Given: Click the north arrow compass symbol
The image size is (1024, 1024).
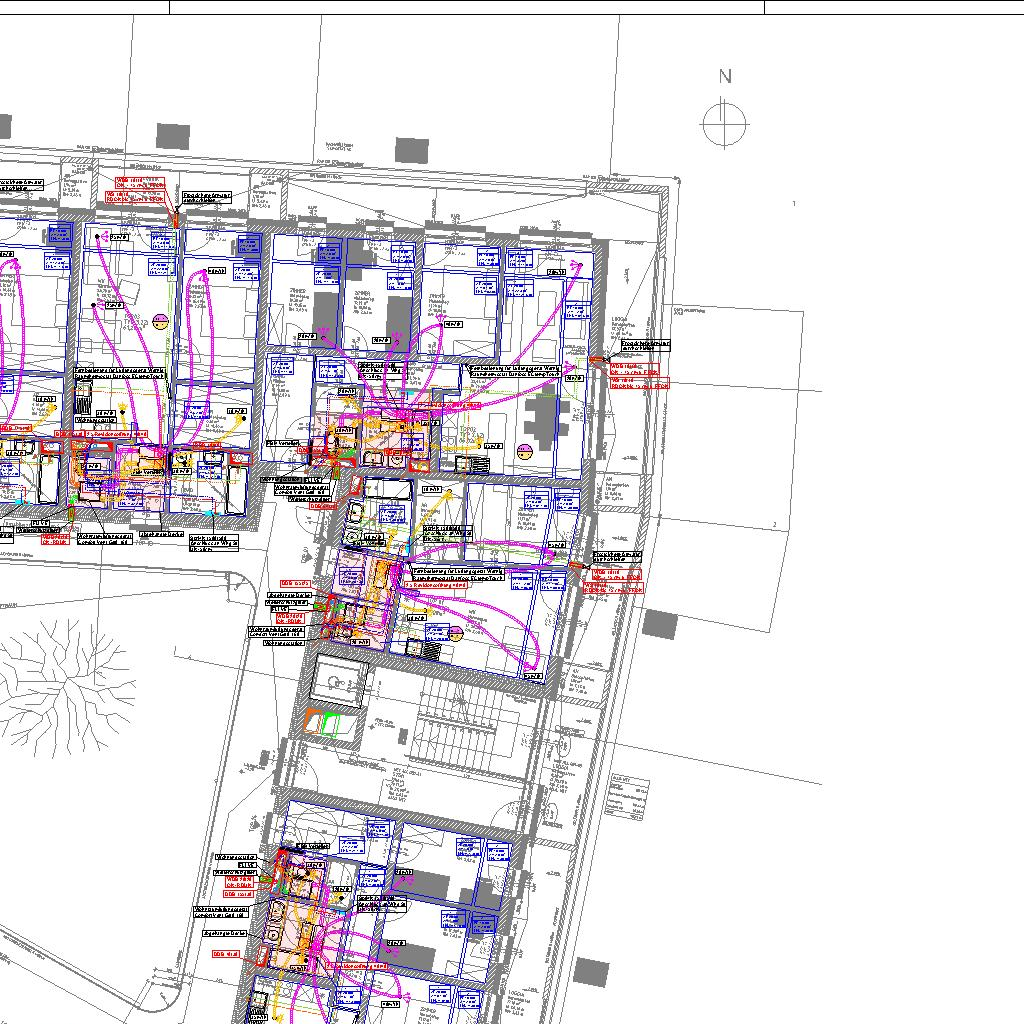Looking at the screenshot, I should [x=724, y=123].
